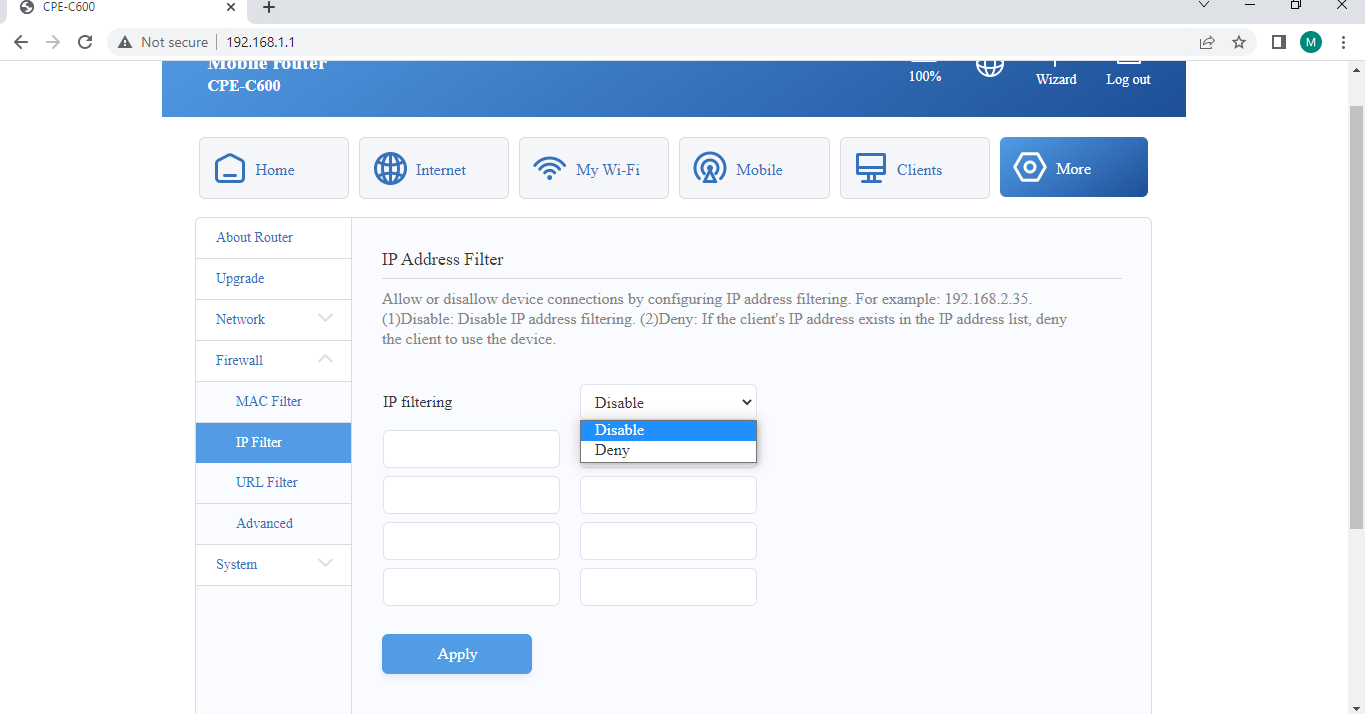Click the browser forward arrow
Viewport: 1365px width, 714px height.
(53, 42)
